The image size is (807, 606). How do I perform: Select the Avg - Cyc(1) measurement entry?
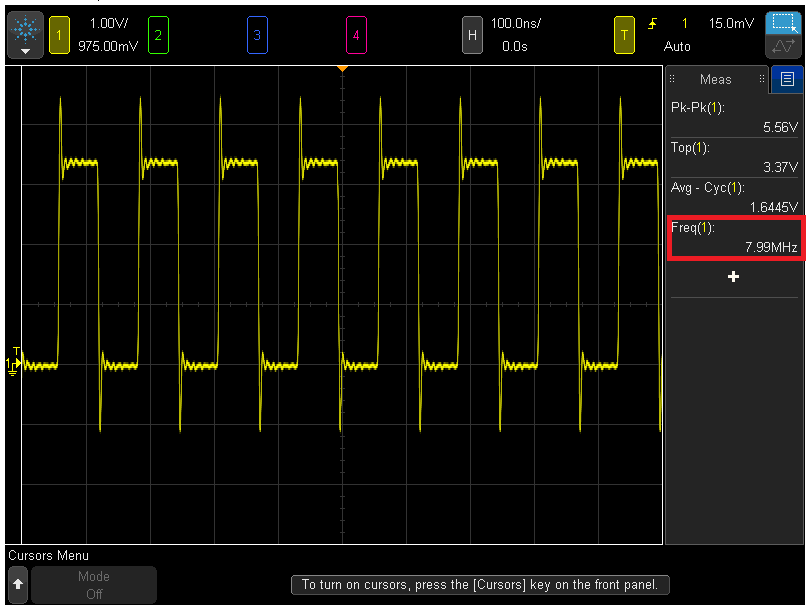734,197
